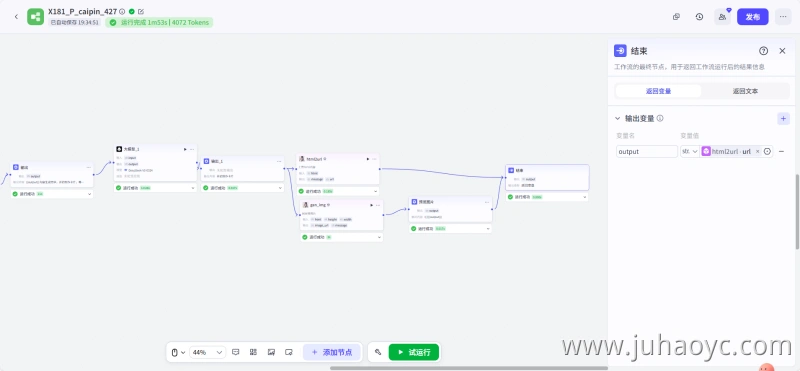Click the output variable name field

click(x=647, y=152)
